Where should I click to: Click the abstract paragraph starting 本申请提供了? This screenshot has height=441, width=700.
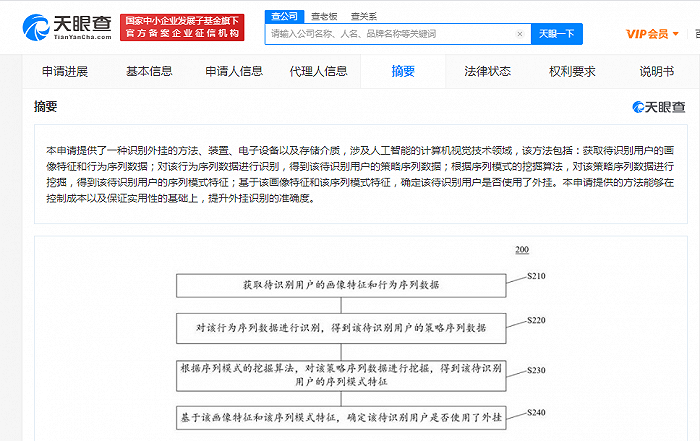click(360, 175)
